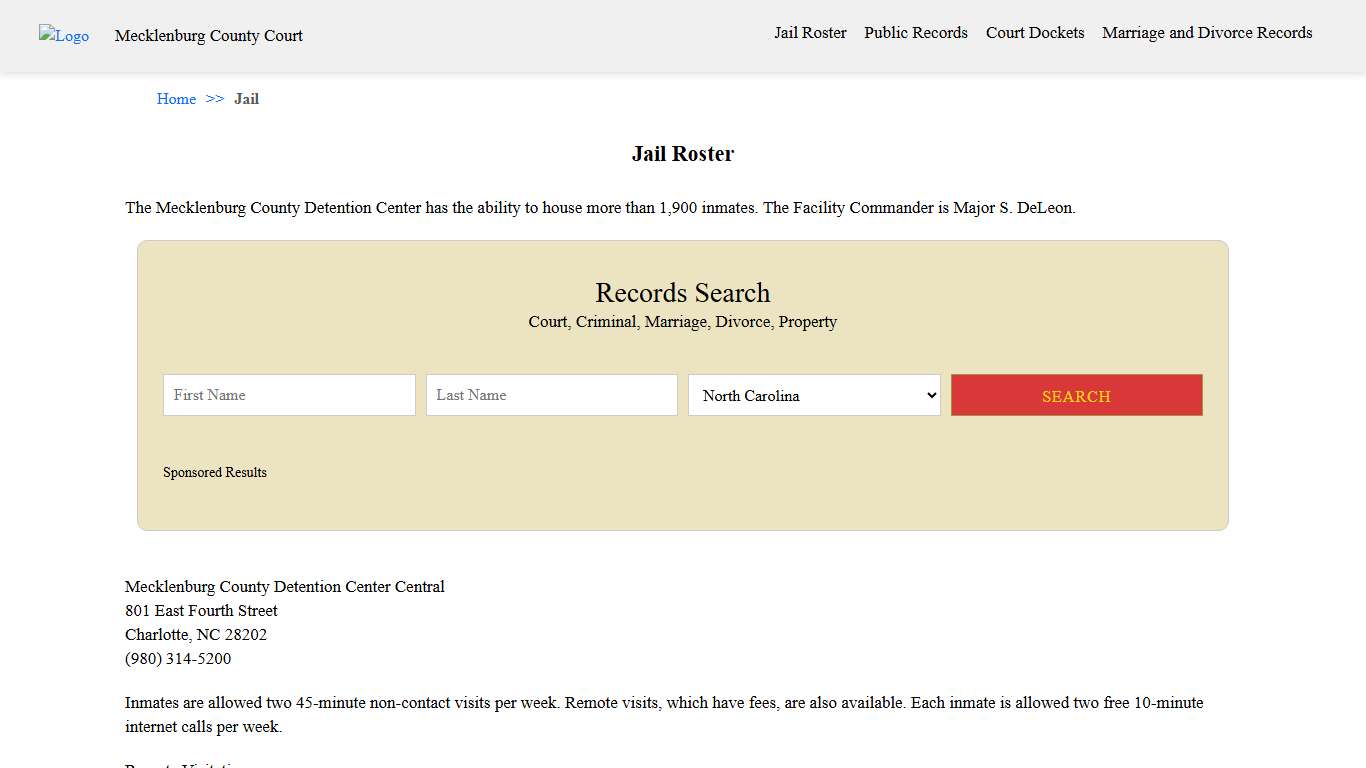Click the detention center phone number
This screenshot has width=1366, height=768.
coord(178,658)
